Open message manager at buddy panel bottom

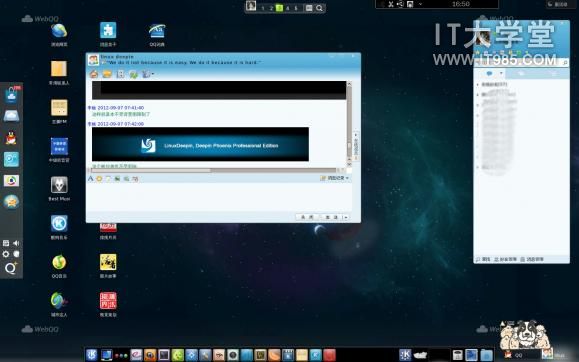click(x=532, y=260)
